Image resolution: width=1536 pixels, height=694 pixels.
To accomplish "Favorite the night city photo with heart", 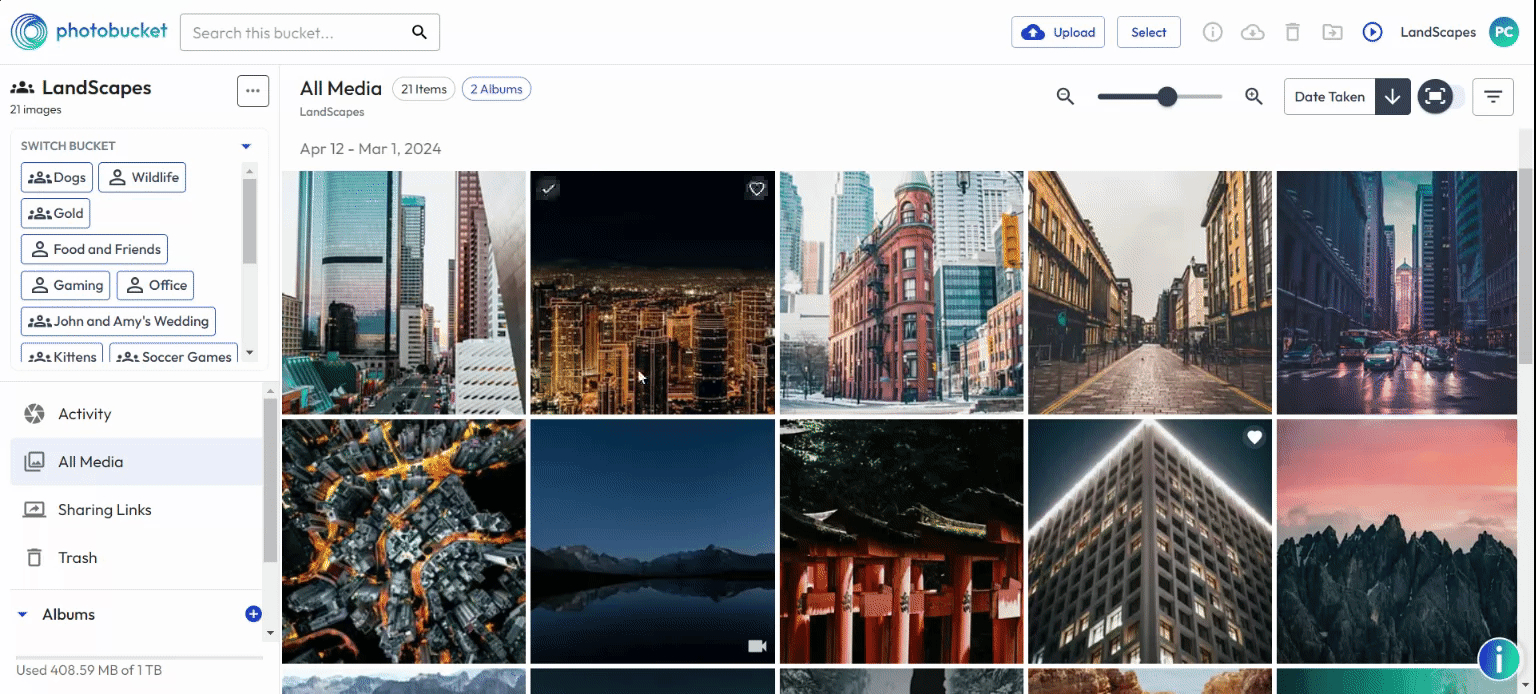I will pyautogui.click(x=757, y=188).
